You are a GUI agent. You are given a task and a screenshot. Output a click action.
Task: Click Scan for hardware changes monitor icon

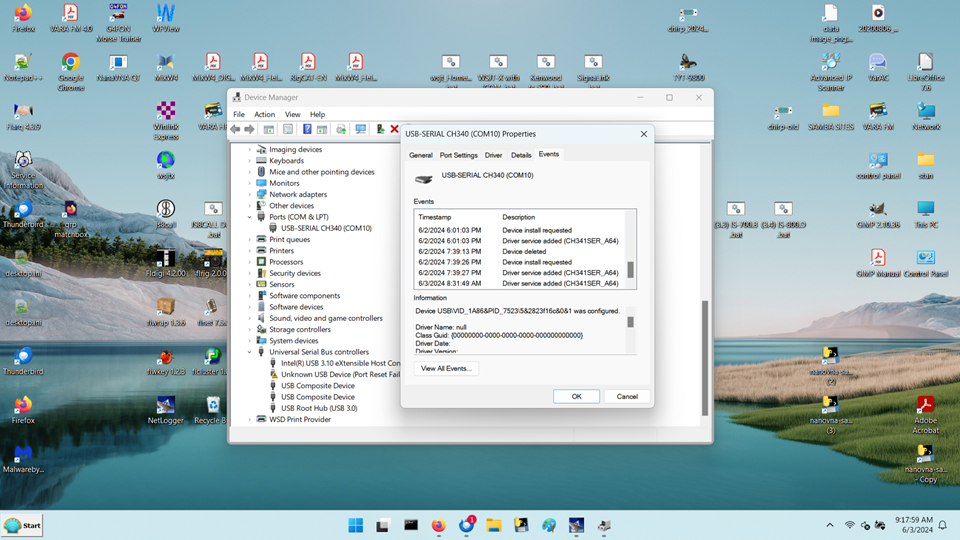[x=361, y=129]
